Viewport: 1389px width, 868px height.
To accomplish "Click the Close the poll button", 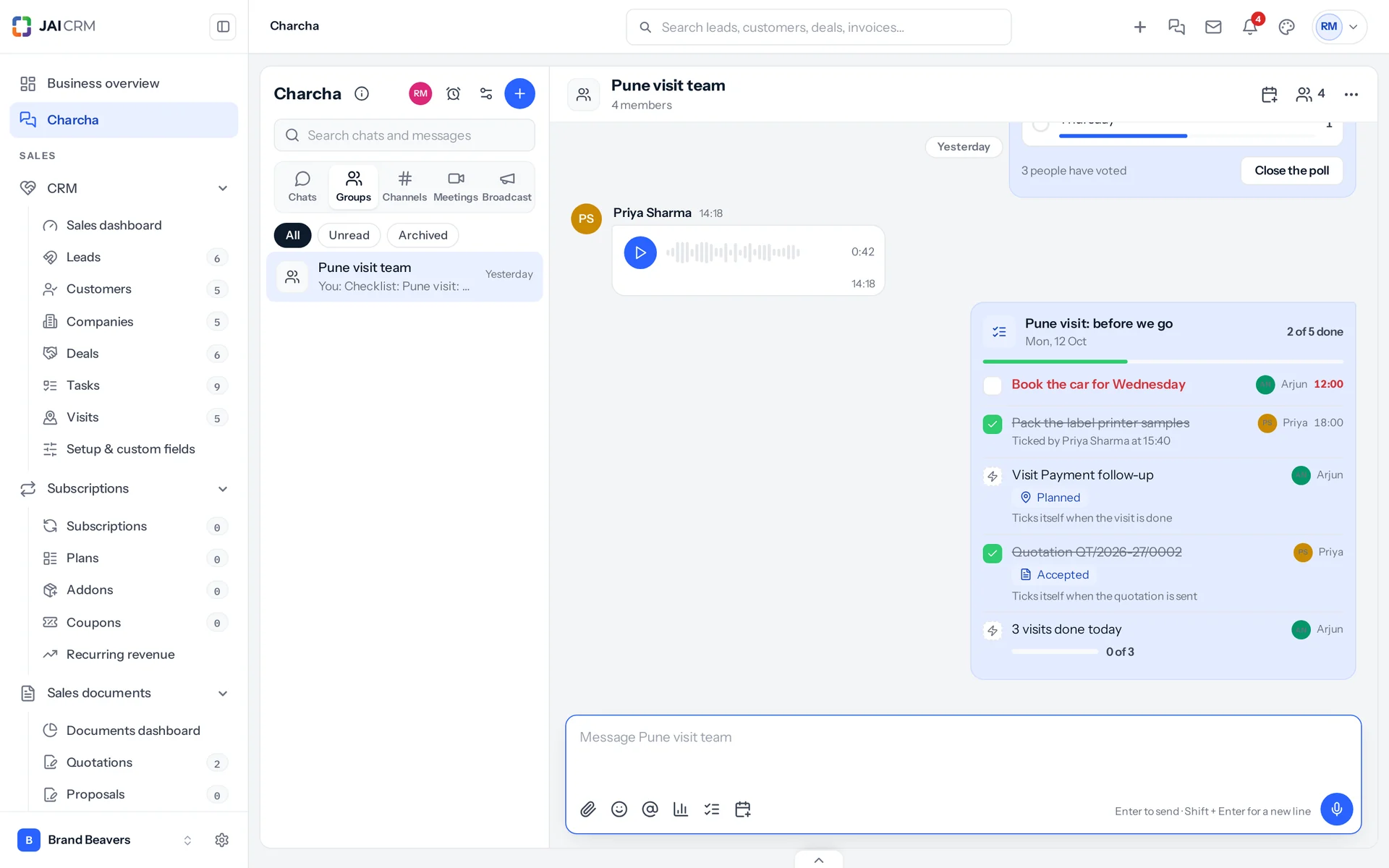I will pos(1291,171).
